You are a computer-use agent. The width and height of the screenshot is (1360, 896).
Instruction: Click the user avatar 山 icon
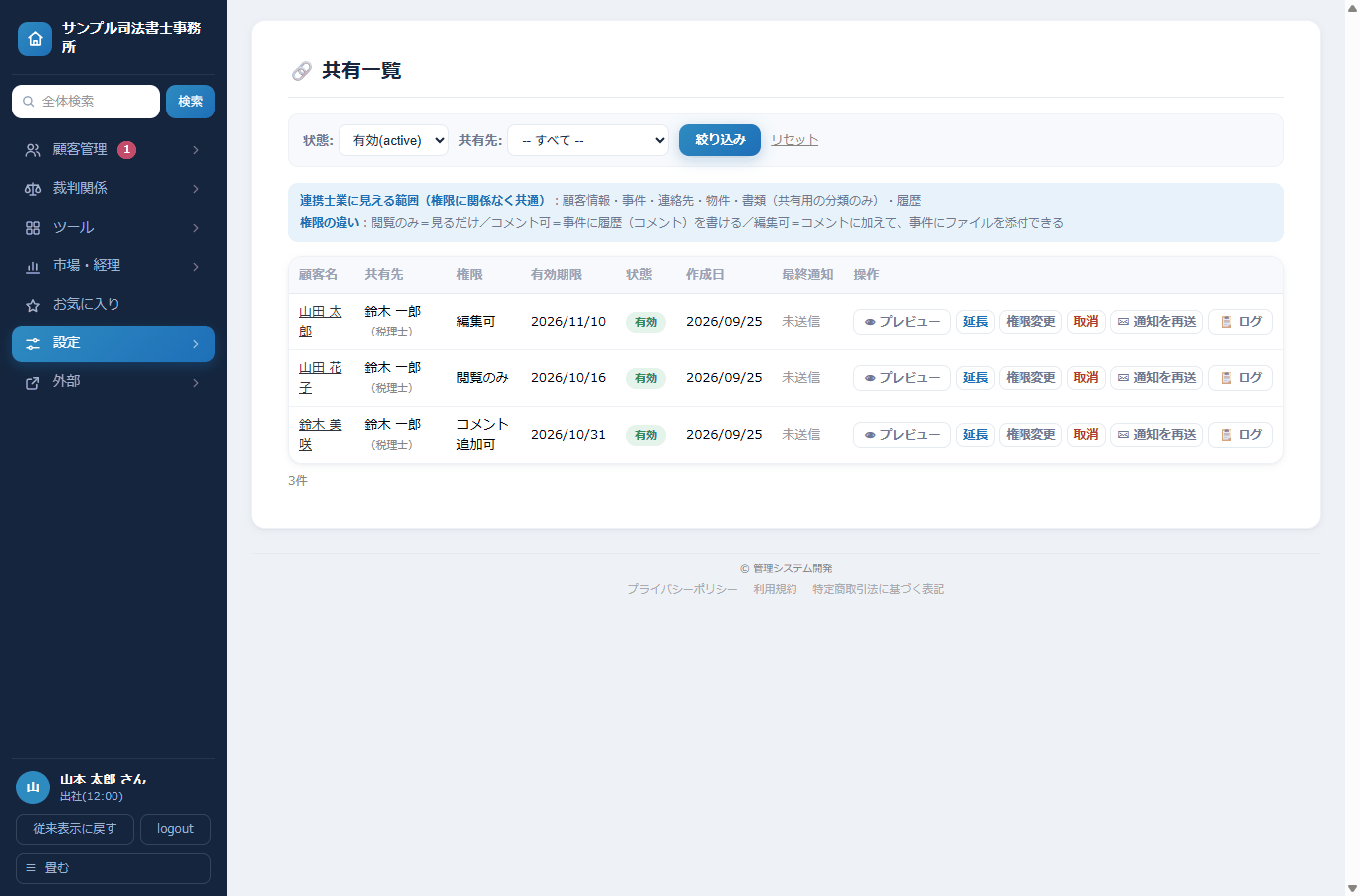[33, 787]
